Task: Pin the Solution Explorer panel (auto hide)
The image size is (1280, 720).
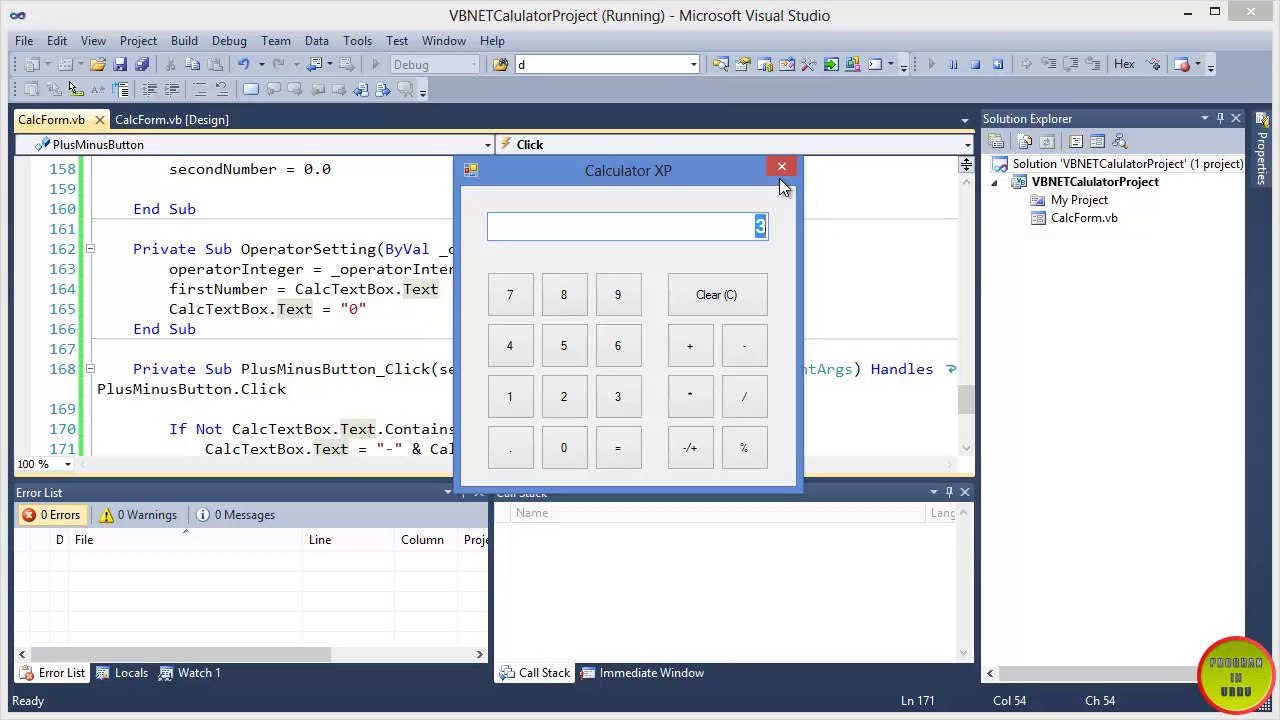Action: [x=1220, y=118]
